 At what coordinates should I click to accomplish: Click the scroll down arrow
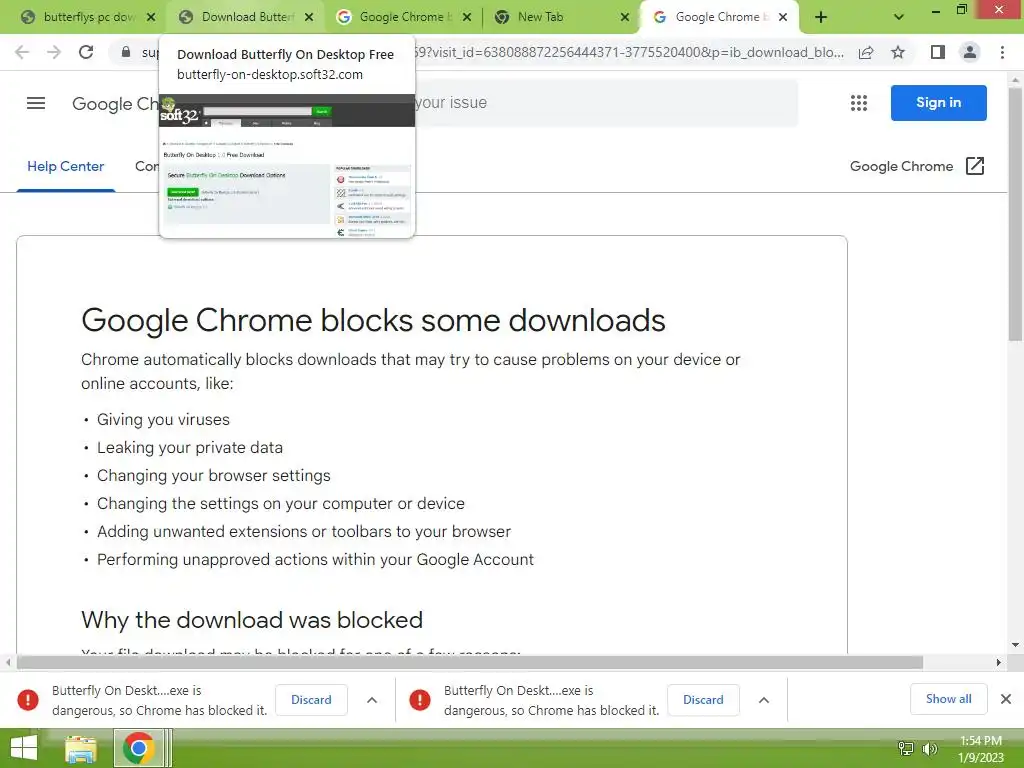click(1015, 645)
